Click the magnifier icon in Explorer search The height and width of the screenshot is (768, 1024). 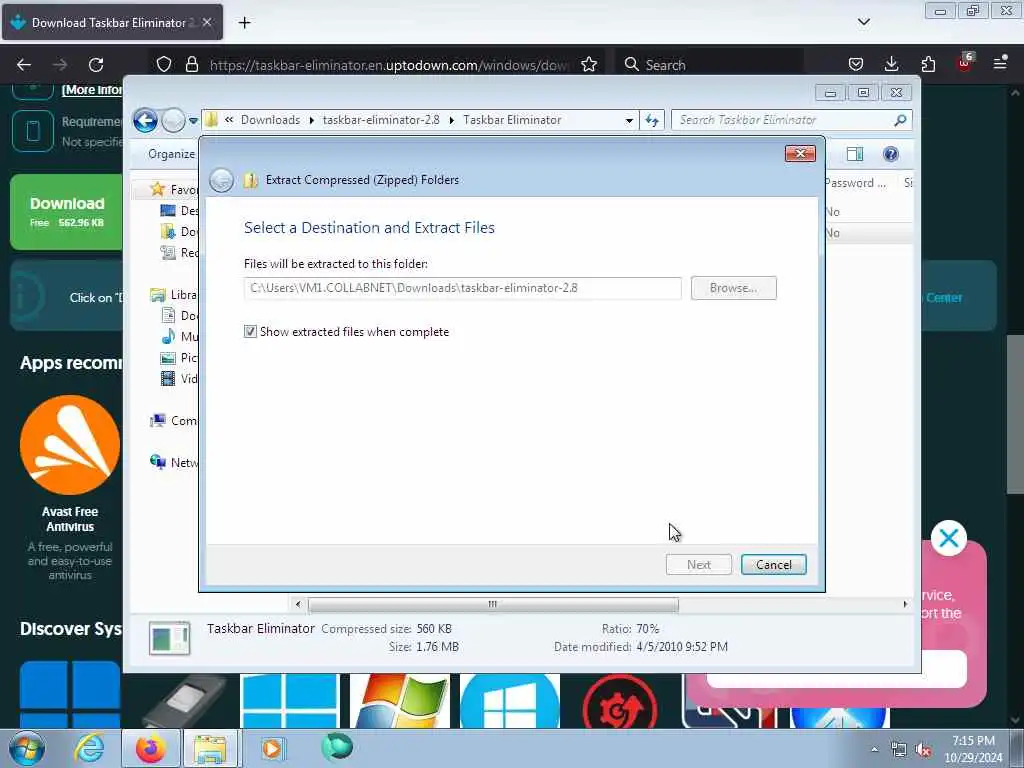tap(900, 120)
